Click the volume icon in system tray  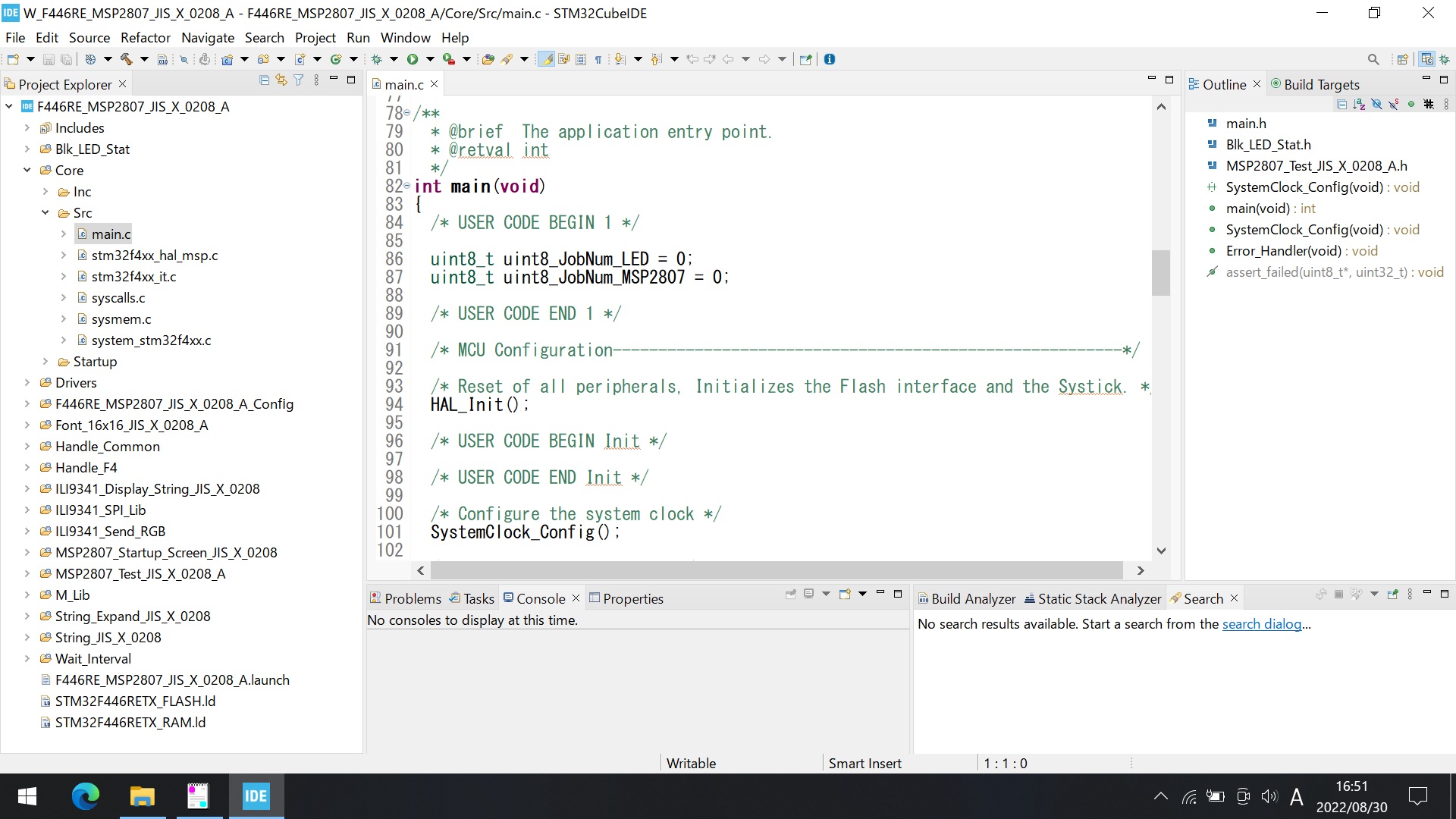pos(1269,796)
